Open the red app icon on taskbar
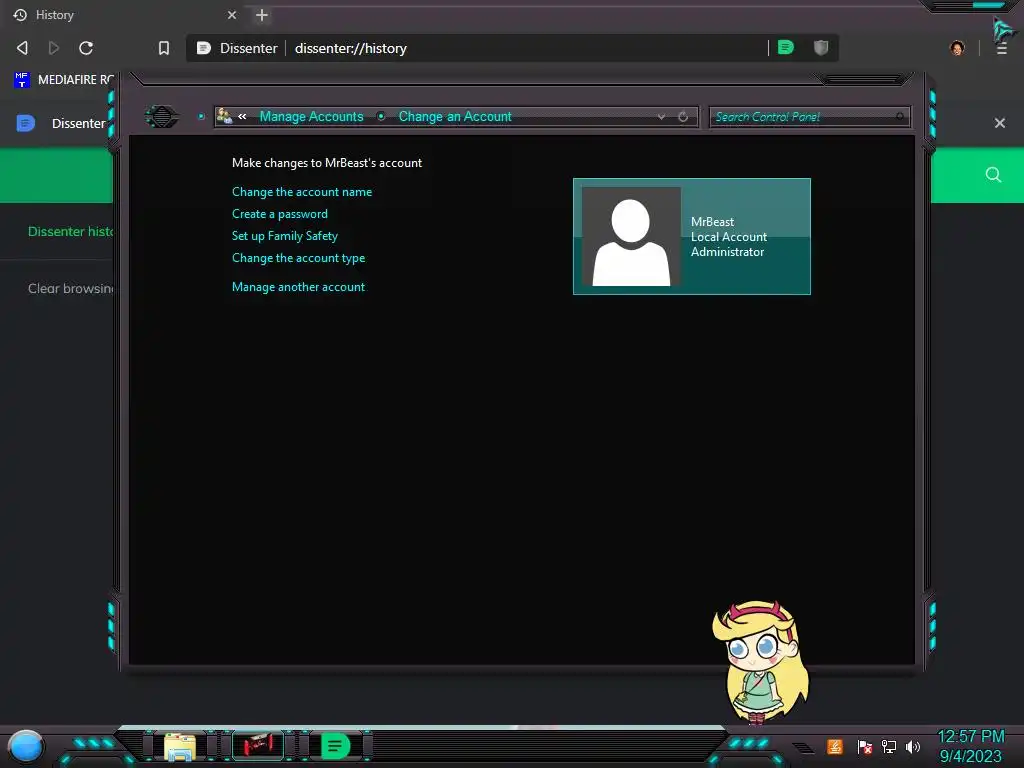Viewport: 1024px width, 768px height. tap(259, 746)
